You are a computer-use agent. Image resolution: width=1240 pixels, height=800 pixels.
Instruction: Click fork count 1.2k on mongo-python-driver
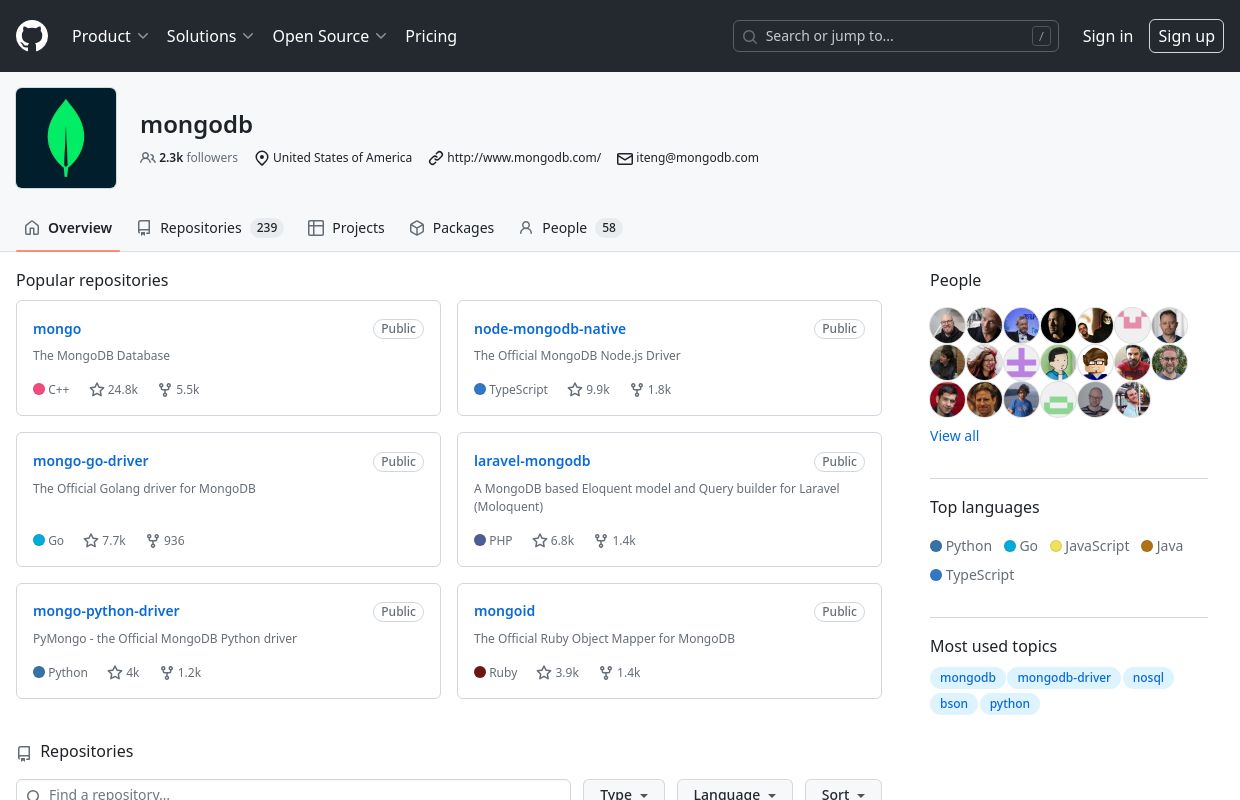[181, 672]
